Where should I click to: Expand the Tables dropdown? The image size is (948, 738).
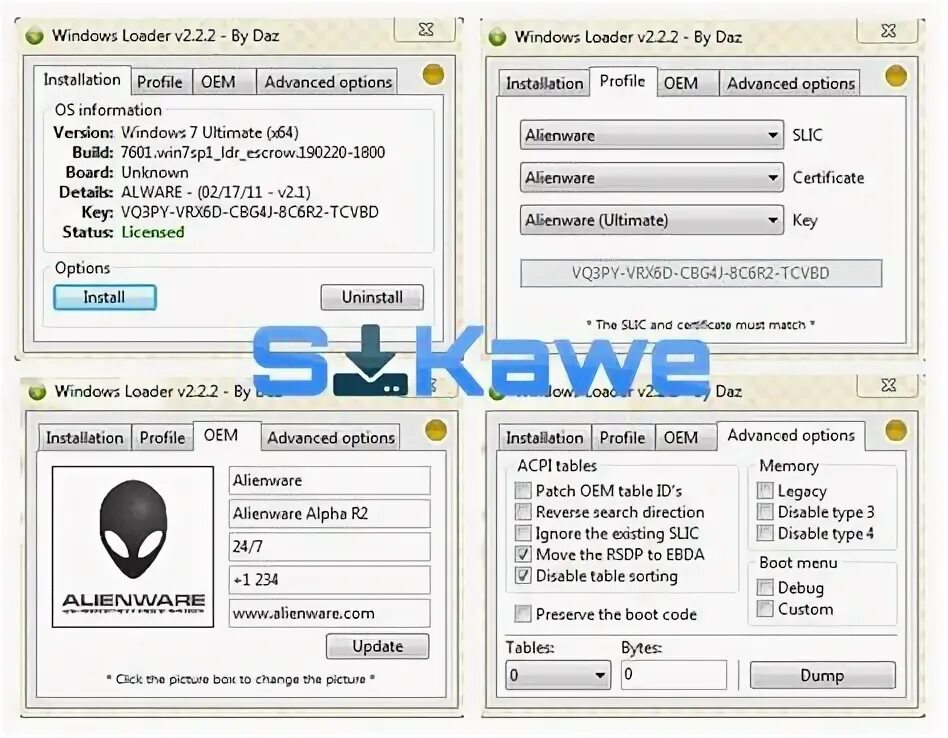click(x=559, y=675)
